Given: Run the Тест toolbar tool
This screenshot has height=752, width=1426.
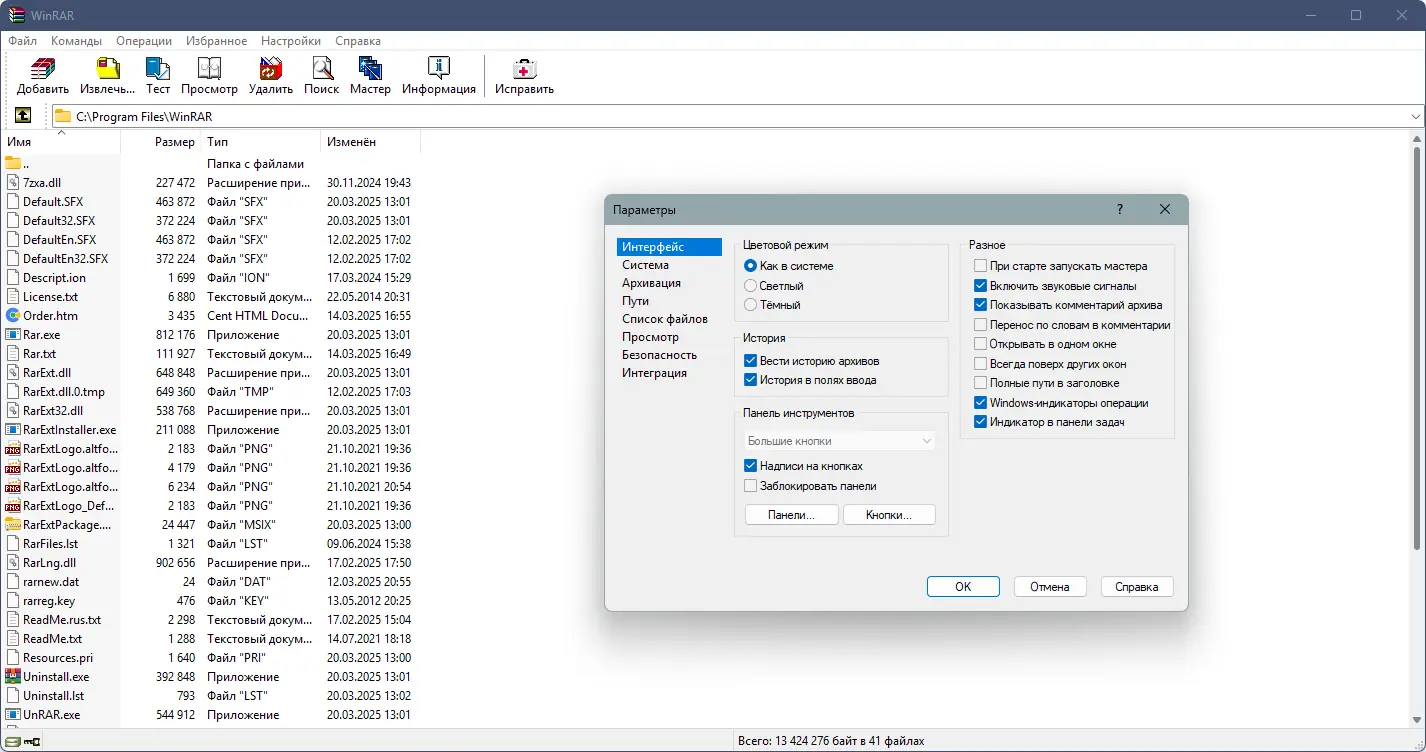Looking at the screenshot, I should (x=158, y=68).
